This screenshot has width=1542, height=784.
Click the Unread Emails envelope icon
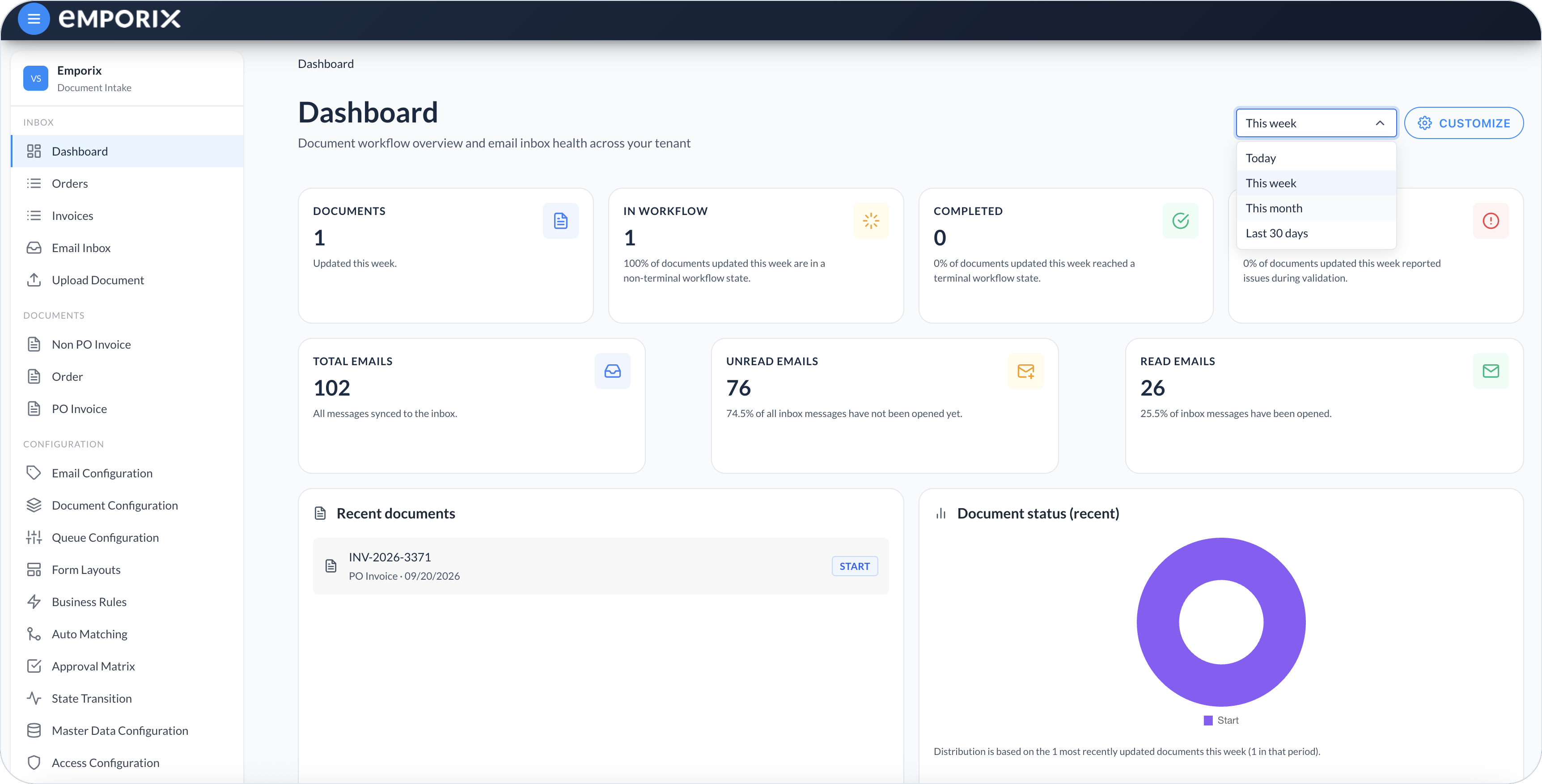click(x=1025, y=371)
